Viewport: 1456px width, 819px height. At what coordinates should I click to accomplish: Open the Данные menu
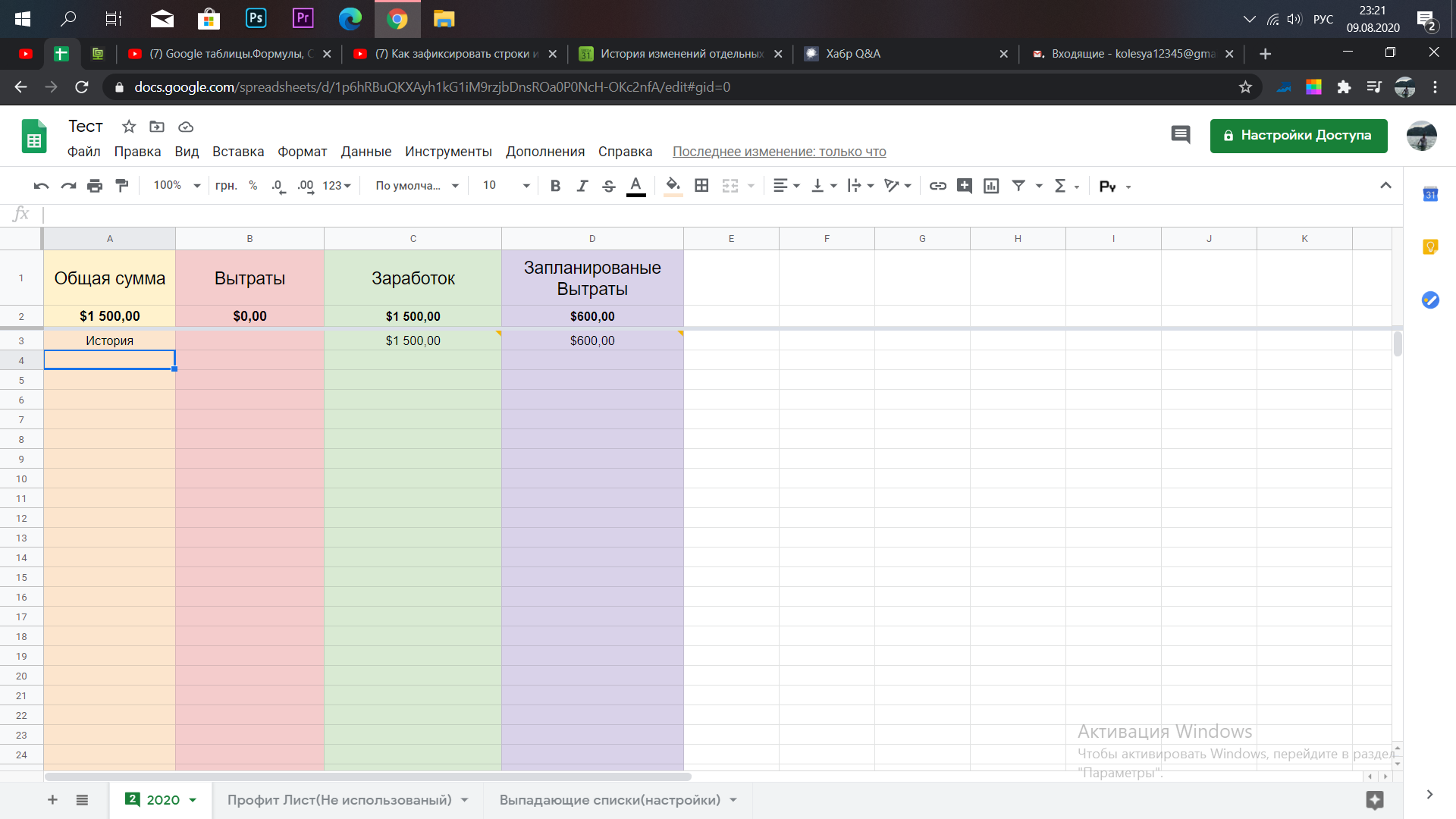click(x=366, y=152)
